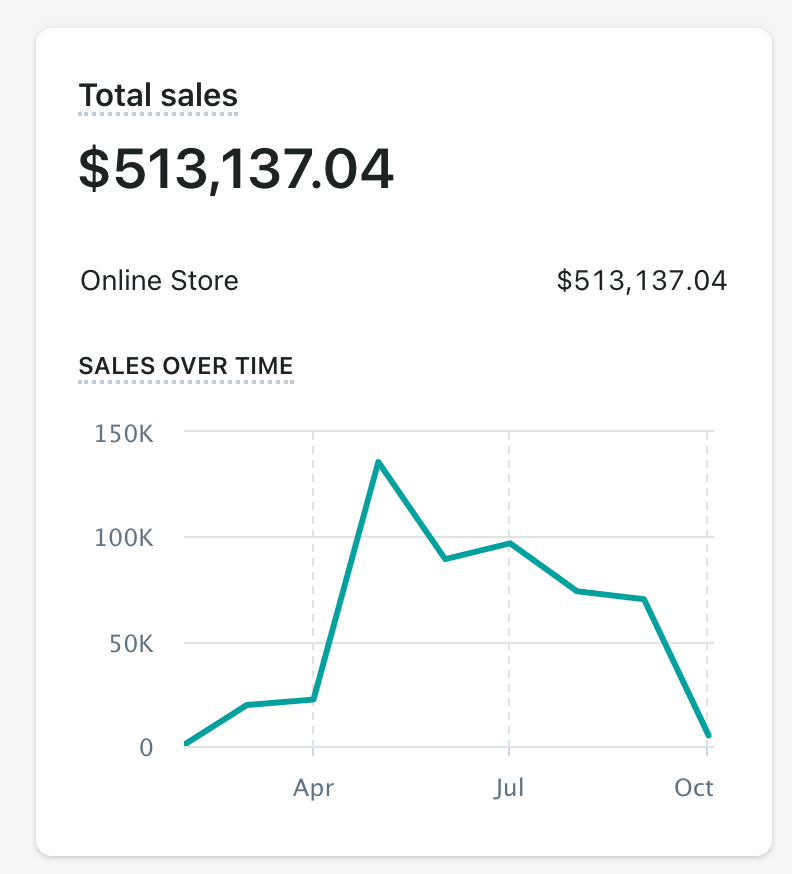Click the Total sales heading
The image size is (792, 874).
coord(158,96)
